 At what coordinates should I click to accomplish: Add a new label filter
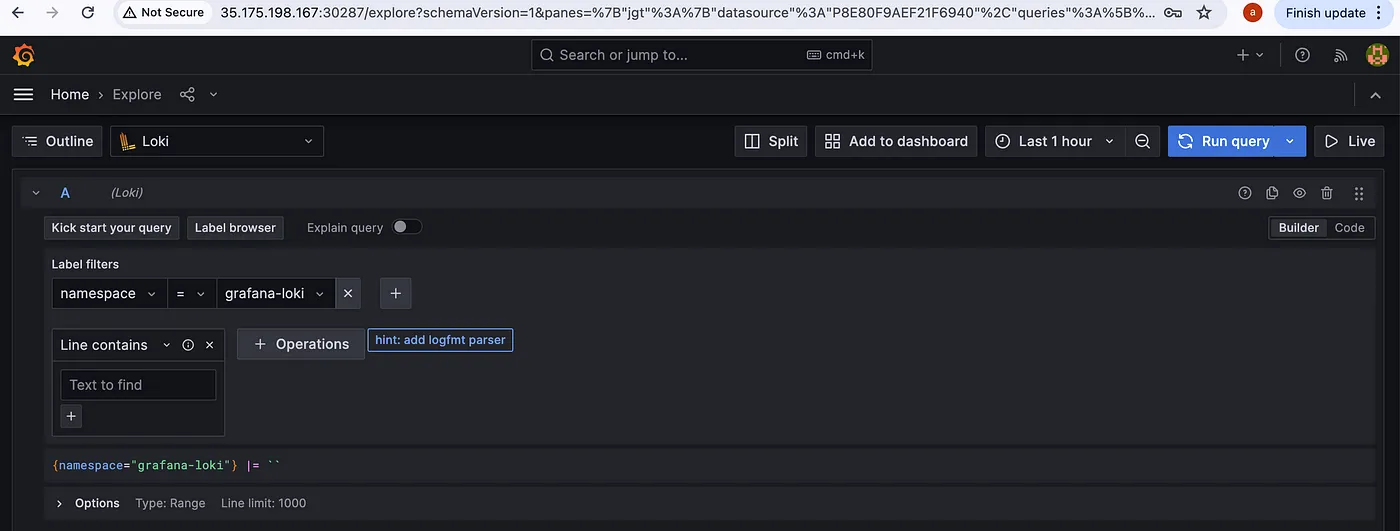[396, 294]
